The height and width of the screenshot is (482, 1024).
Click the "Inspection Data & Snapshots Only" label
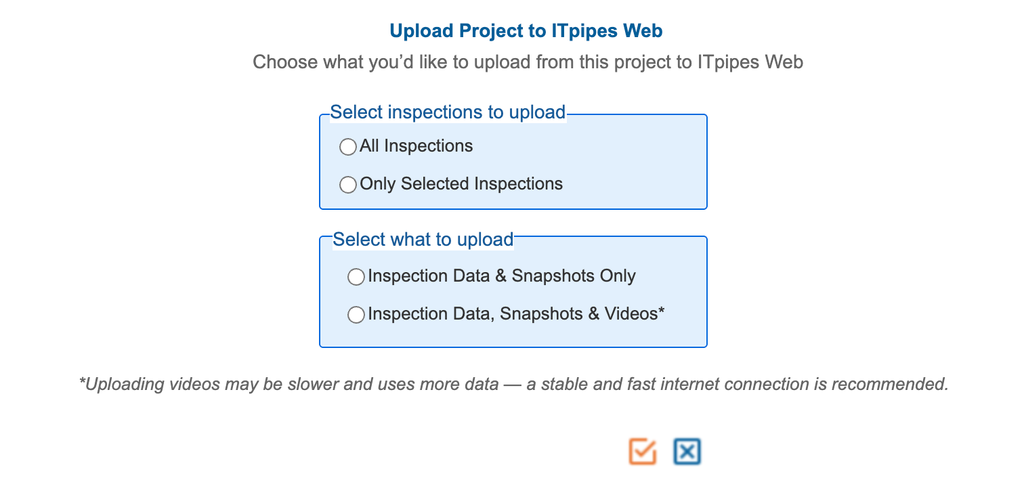pos(502,276)
